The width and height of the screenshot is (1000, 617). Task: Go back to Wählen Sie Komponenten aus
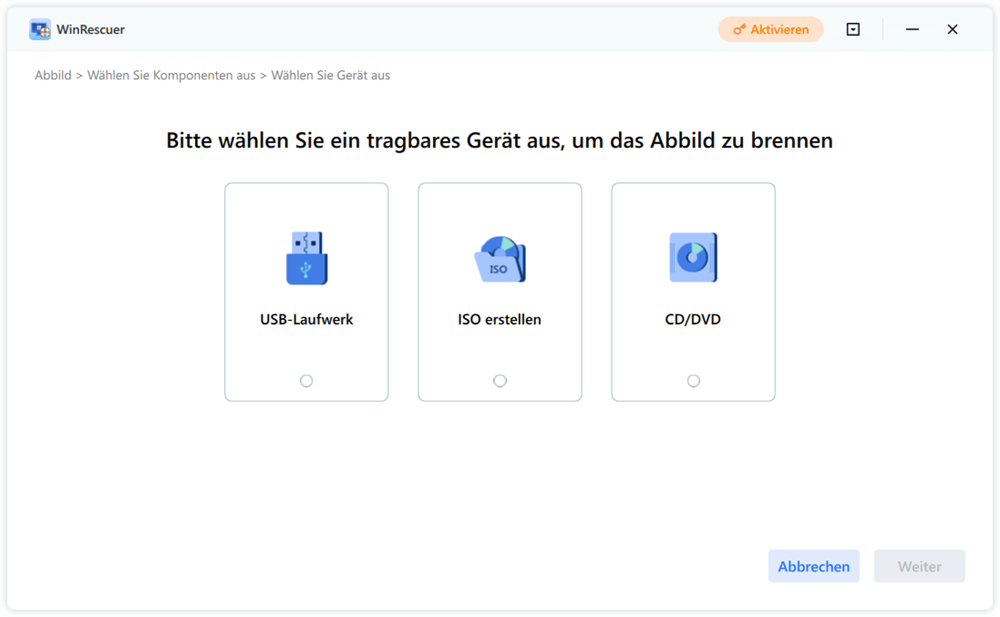pyautogui.click(x=171, y=75)
